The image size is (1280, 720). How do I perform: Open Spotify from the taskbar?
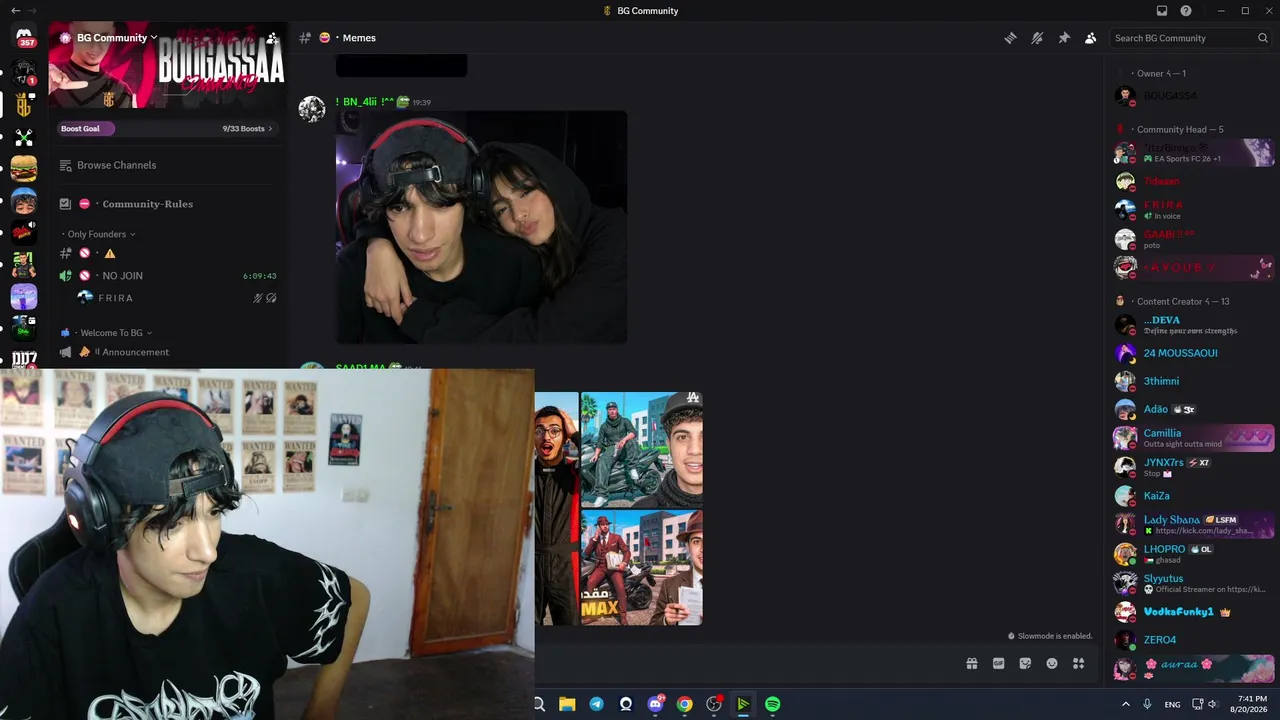click(772, 704)
